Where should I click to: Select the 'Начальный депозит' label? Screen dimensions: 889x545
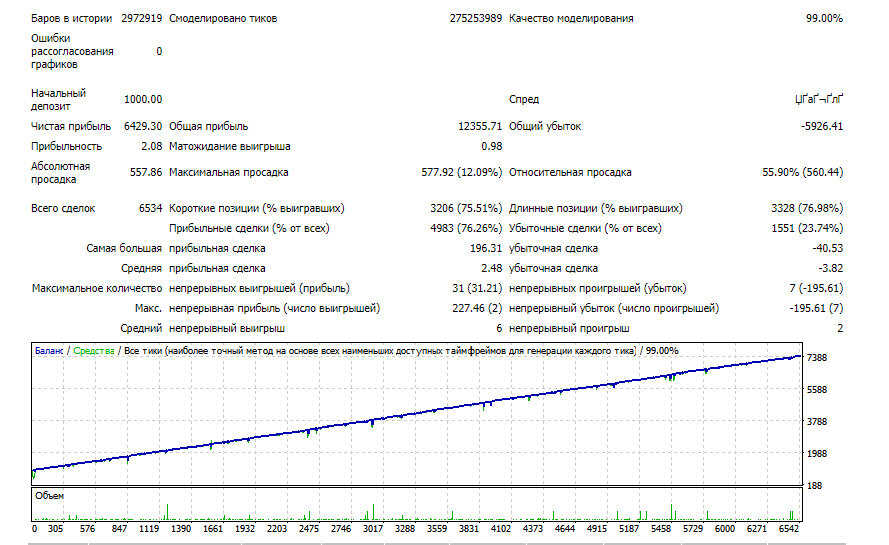click(x=58, y=99)
